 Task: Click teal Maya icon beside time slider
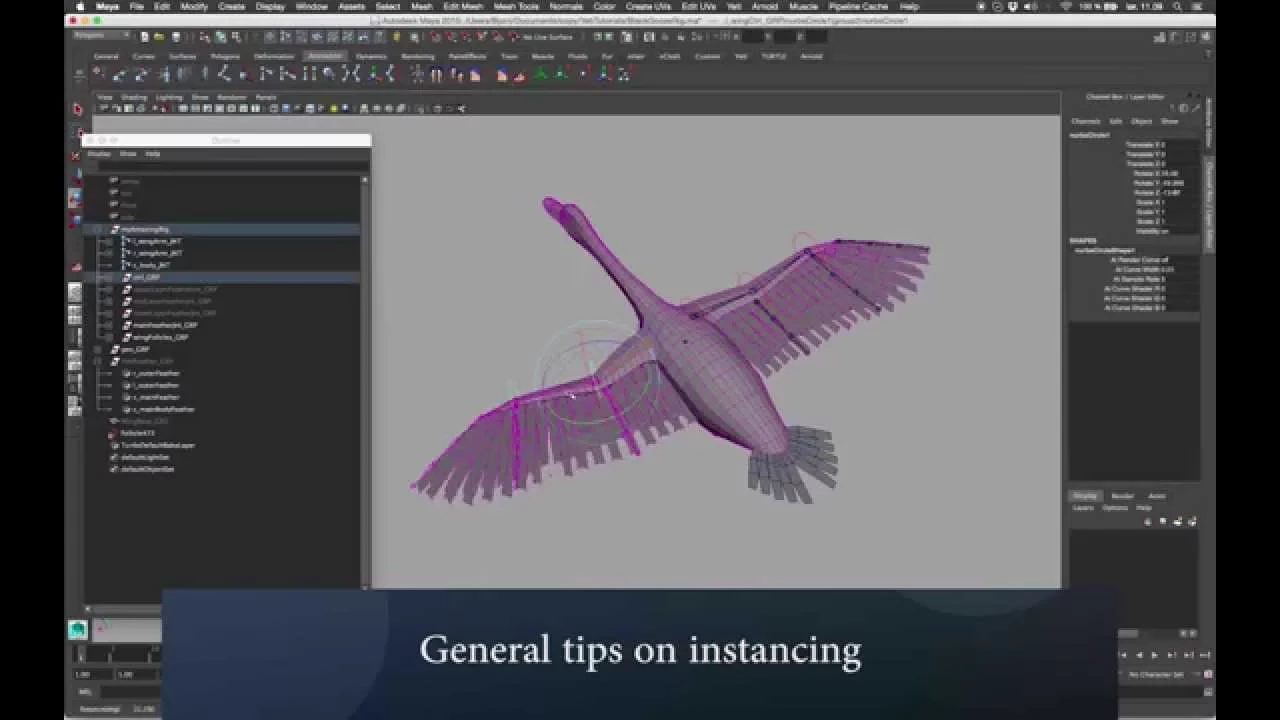click(77, 629)
